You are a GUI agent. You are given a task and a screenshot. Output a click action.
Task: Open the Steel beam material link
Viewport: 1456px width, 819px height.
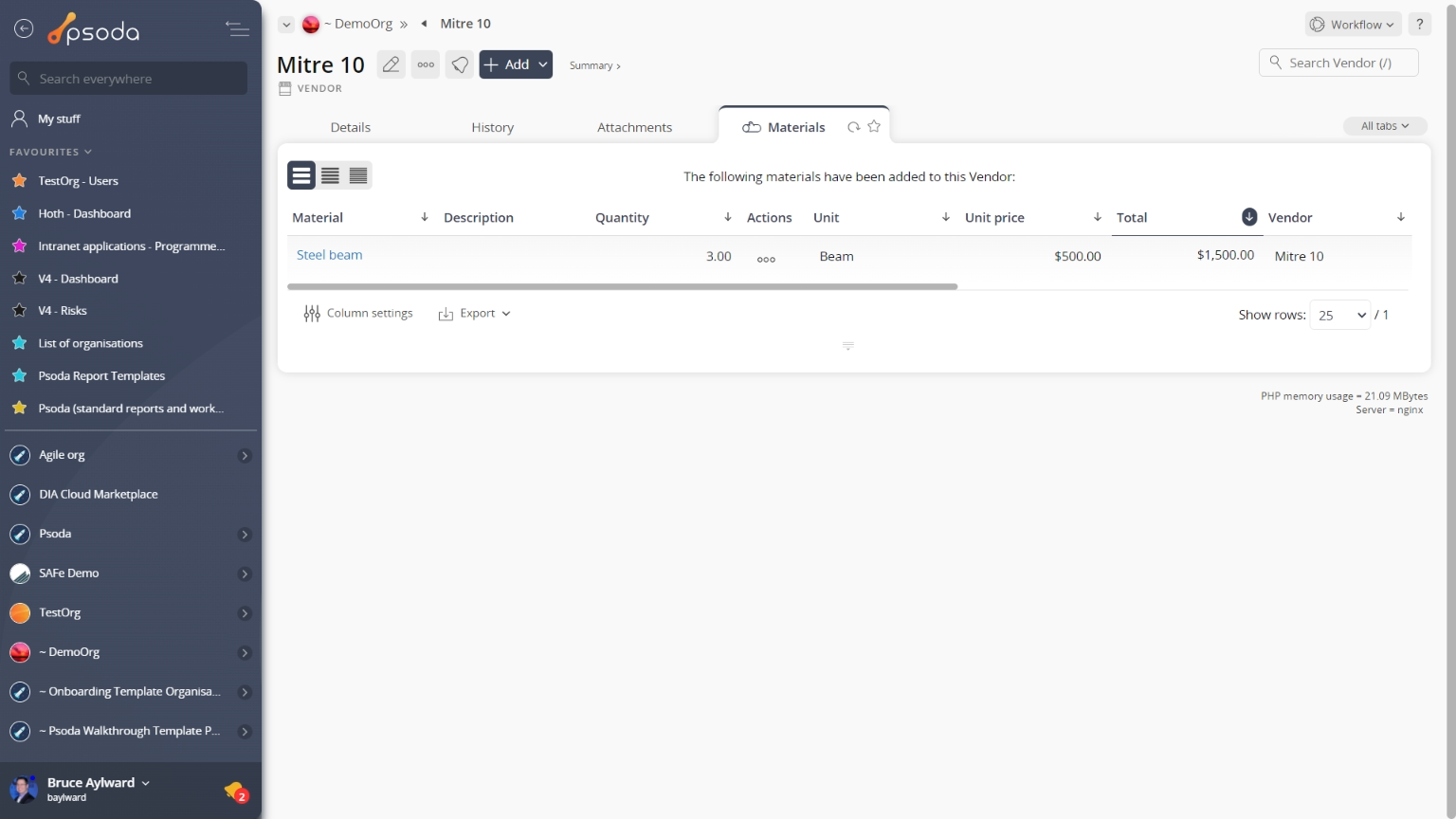(x=329, y=255)
